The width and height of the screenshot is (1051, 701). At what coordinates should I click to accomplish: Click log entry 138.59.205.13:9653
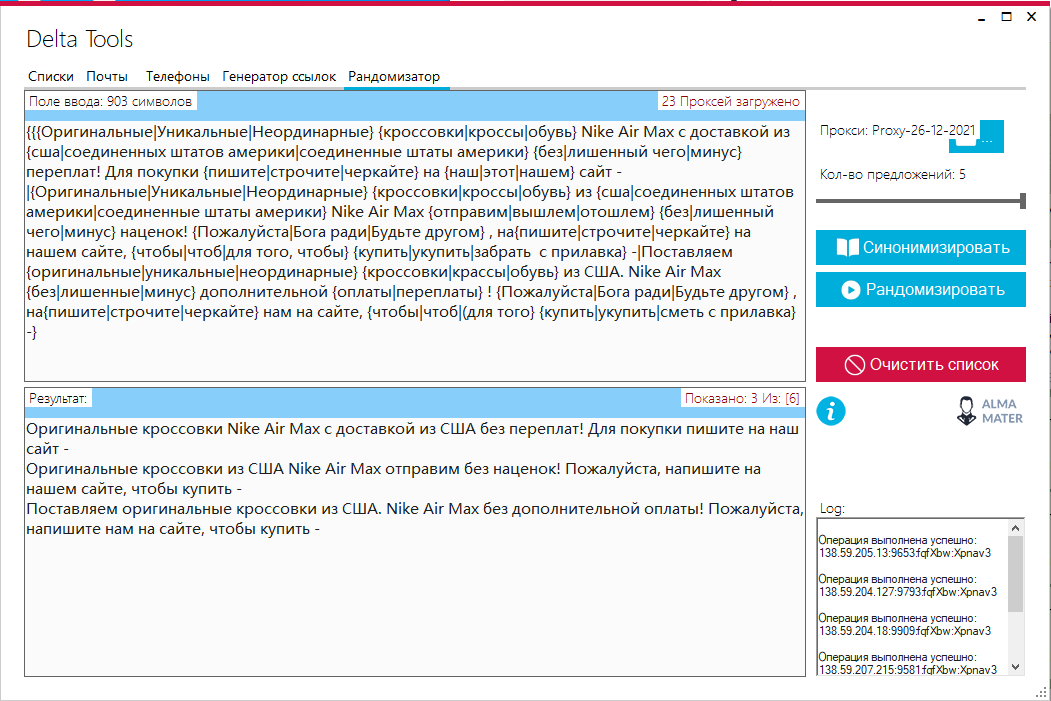(x=905, y=553)
